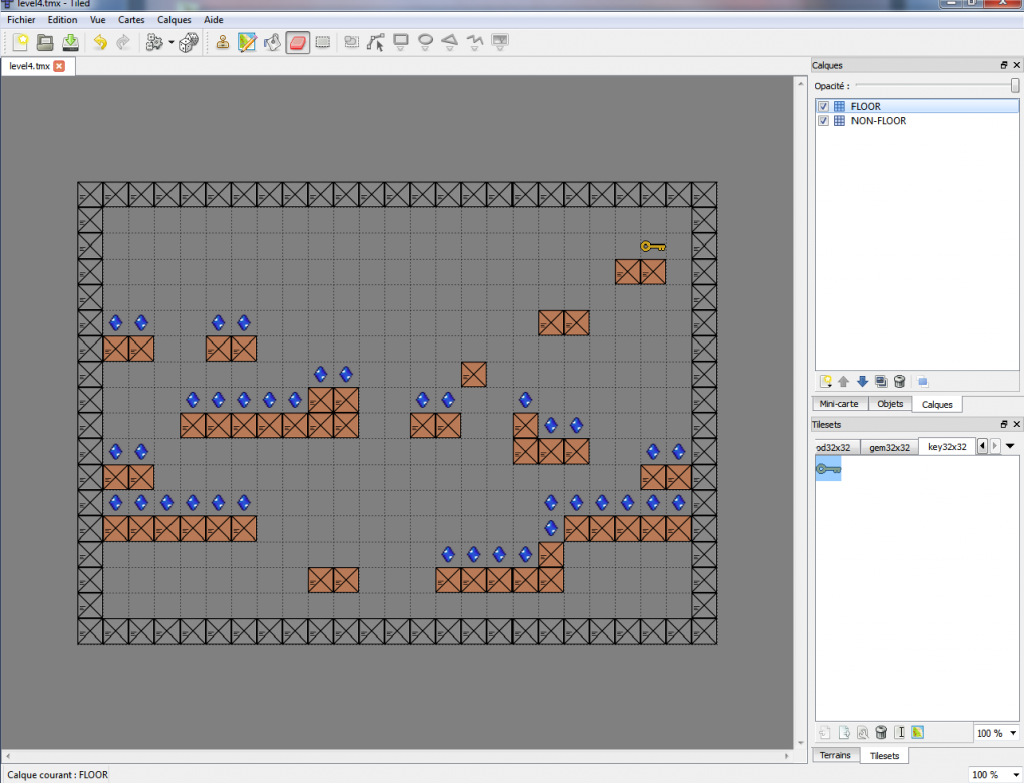The height and width of the screenshot is (783, 1024).
Task: Adjust the Opacité slider
Action: coord(1013,86)
